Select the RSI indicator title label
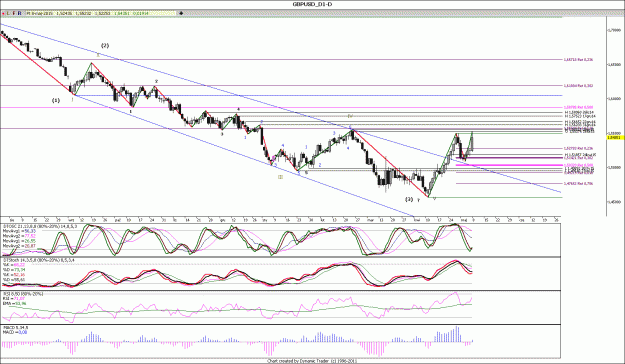Viewport: 625px width, 364px height. tap(23, 294)
